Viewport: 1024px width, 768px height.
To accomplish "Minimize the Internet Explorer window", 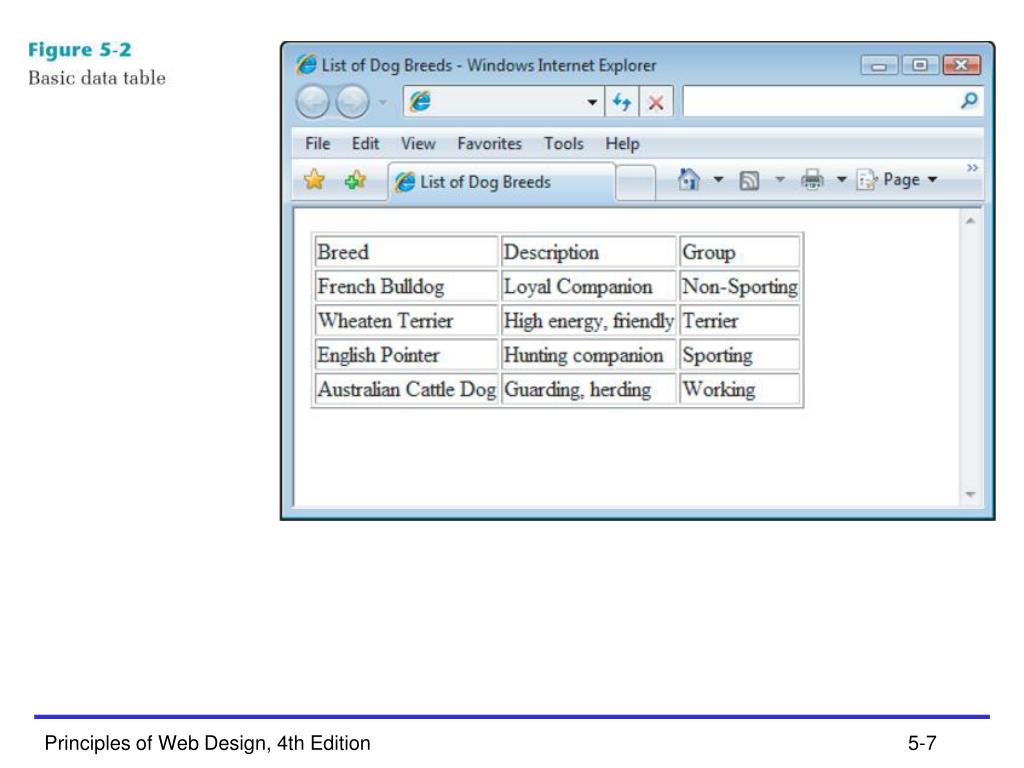I will coord(879,65).
